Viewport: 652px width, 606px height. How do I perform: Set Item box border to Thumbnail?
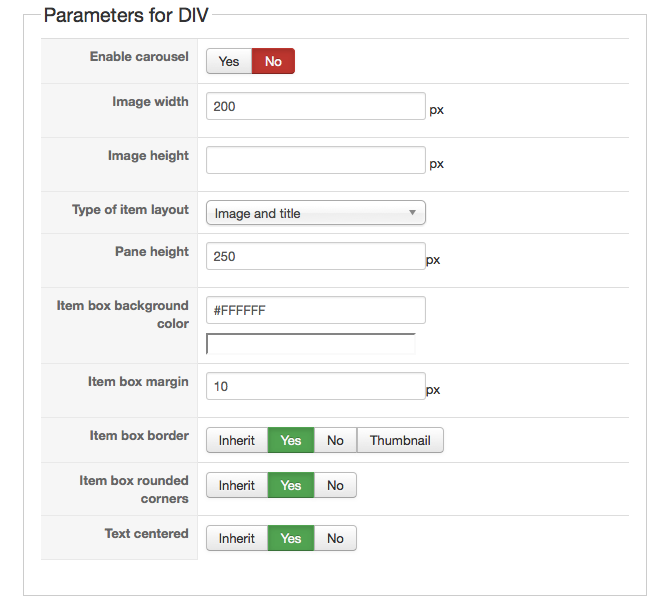coord(400,440)
